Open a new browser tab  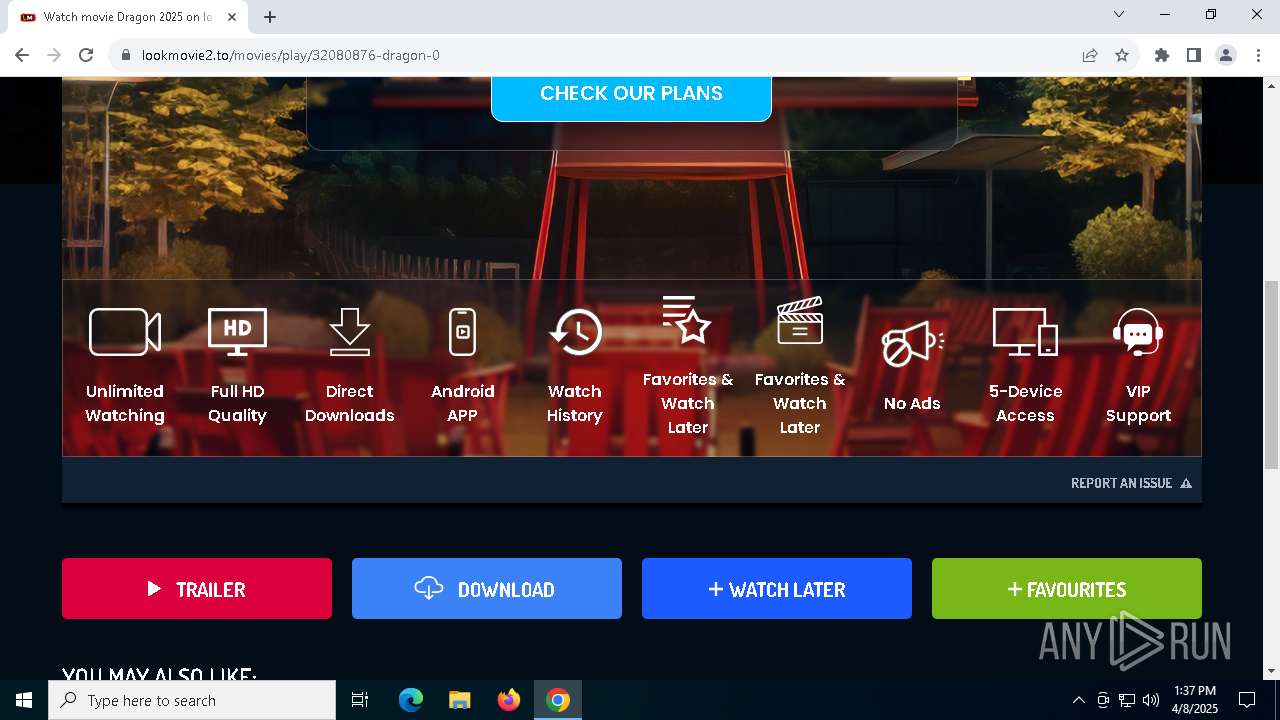coord(270,17)
